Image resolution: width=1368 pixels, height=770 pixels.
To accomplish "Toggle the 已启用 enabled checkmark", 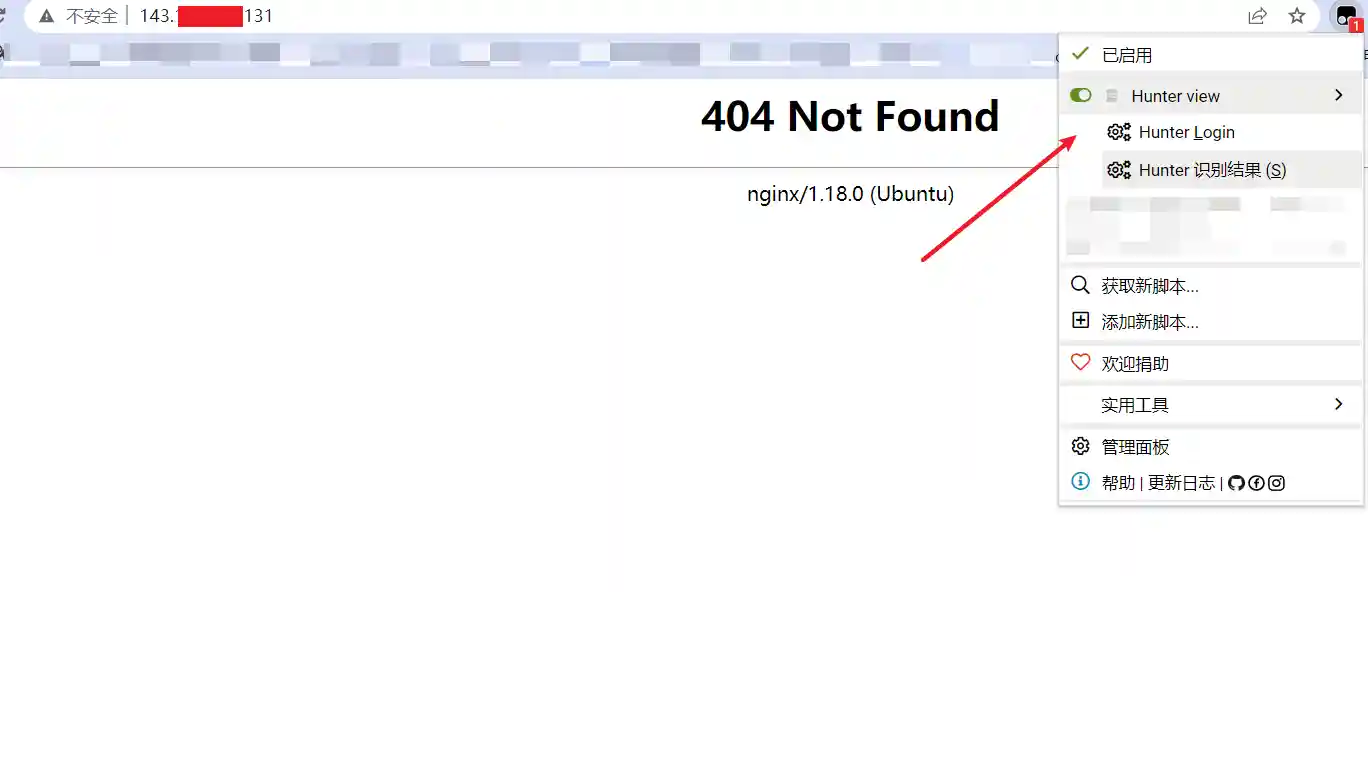I will point(1080,54).
